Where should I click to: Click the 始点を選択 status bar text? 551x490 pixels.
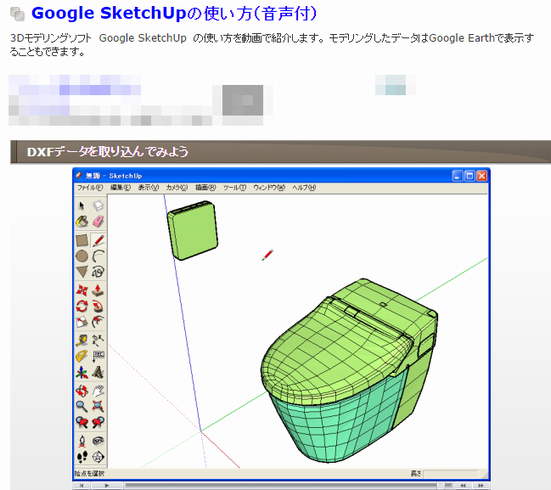click(x=89, y=473)
